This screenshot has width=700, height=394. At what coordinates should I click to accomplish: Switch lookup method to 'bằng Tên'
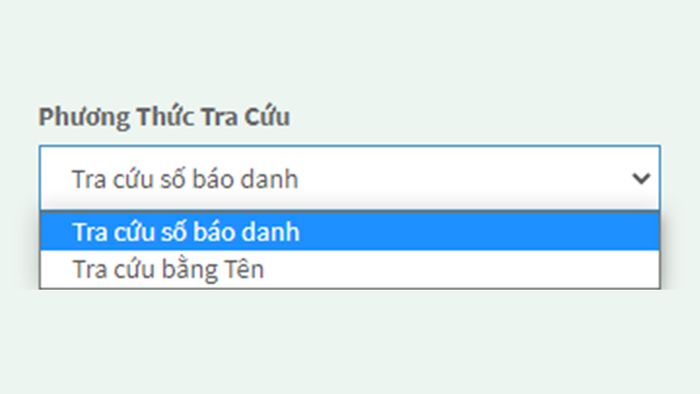[x=350, y=269]
